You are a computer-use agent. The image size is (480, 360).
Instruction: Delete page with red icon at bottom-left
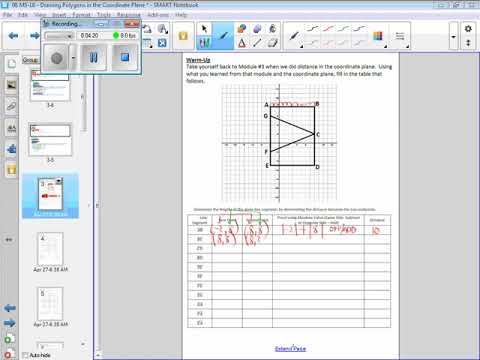click(9, 354)
